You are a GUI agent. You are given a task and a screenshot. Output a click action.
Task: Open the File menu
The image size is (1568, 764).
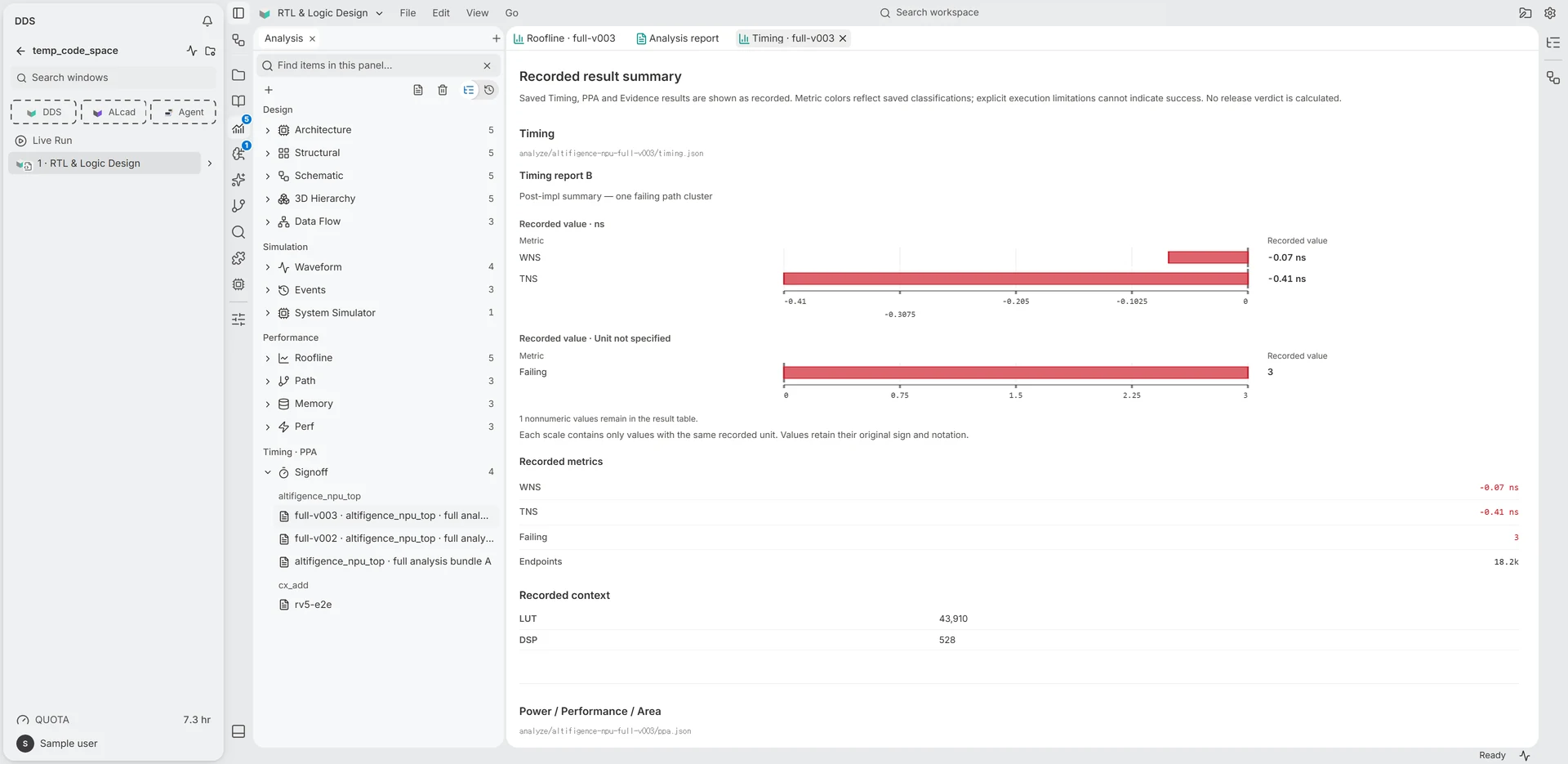click(x=408, y=13)
